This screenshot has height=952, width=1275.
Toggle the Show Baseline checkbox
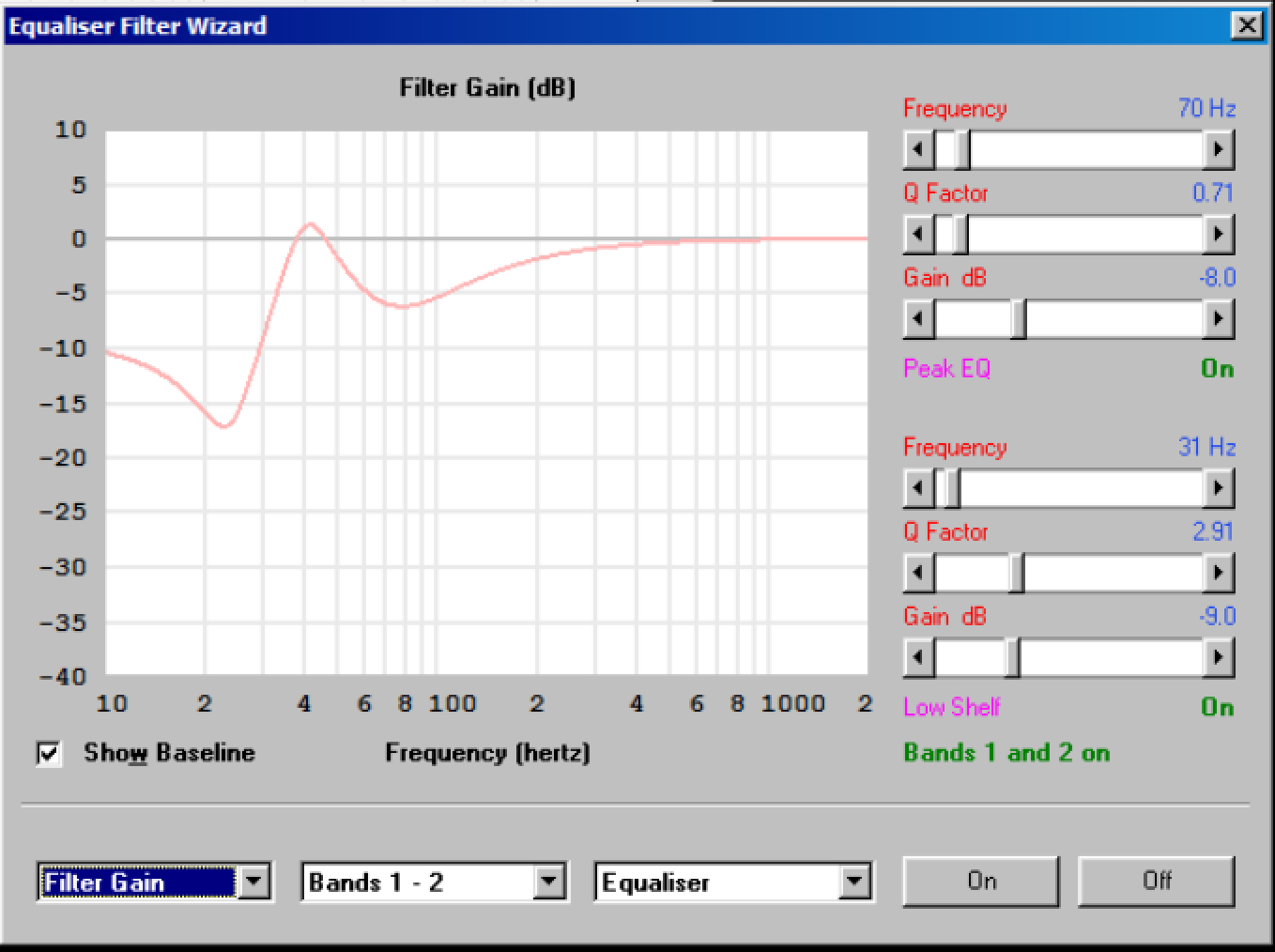click(x=49, y=753)
